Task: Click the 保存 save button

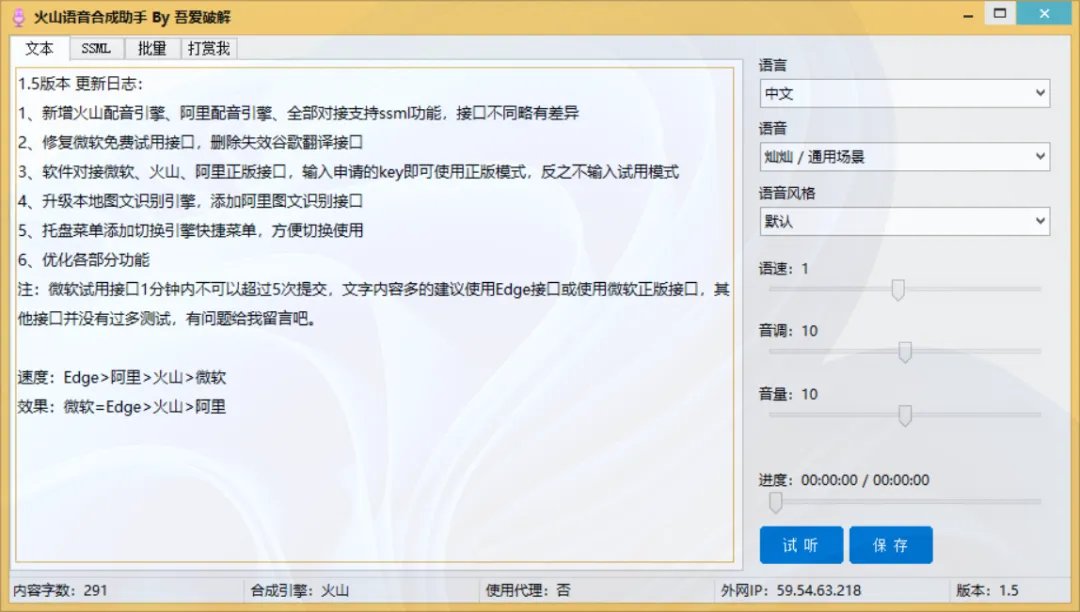Action: tap(891, 545)
